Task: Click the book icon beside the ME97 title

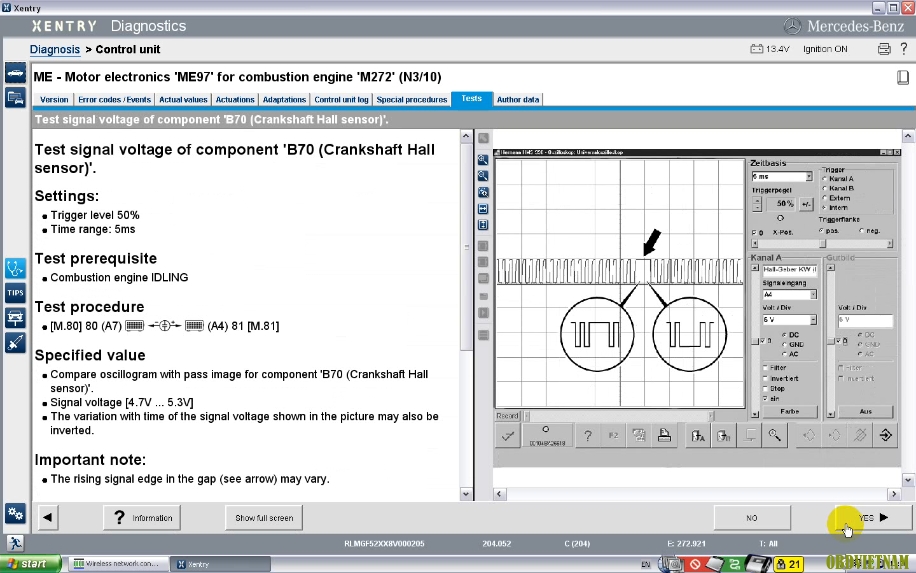Action: click(x=903, y=77)
